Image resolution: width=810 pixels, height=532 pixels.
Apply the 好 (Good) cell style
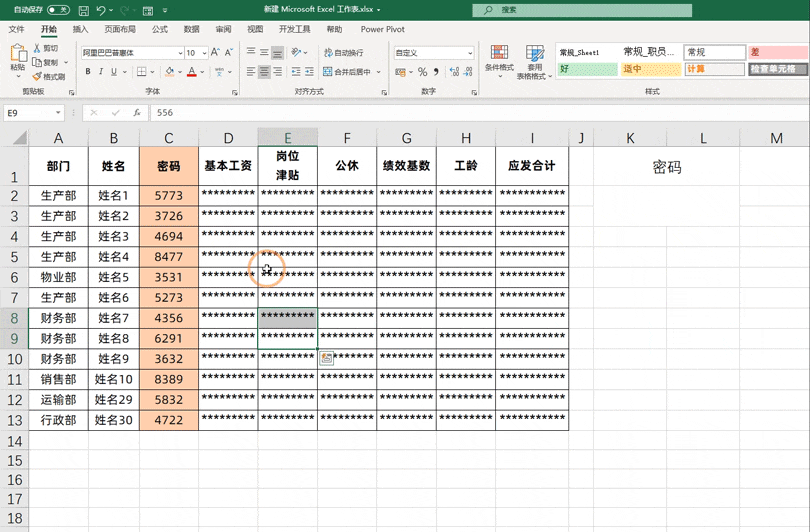(x=587, y=69)
